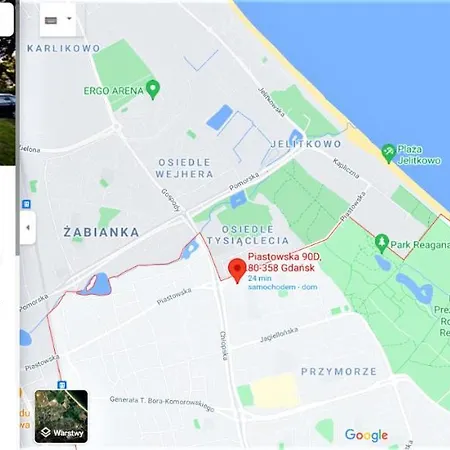Click the 24 min samochodem travel info
The width and height of the screenshot is (450, 450).
pos(282,283)
